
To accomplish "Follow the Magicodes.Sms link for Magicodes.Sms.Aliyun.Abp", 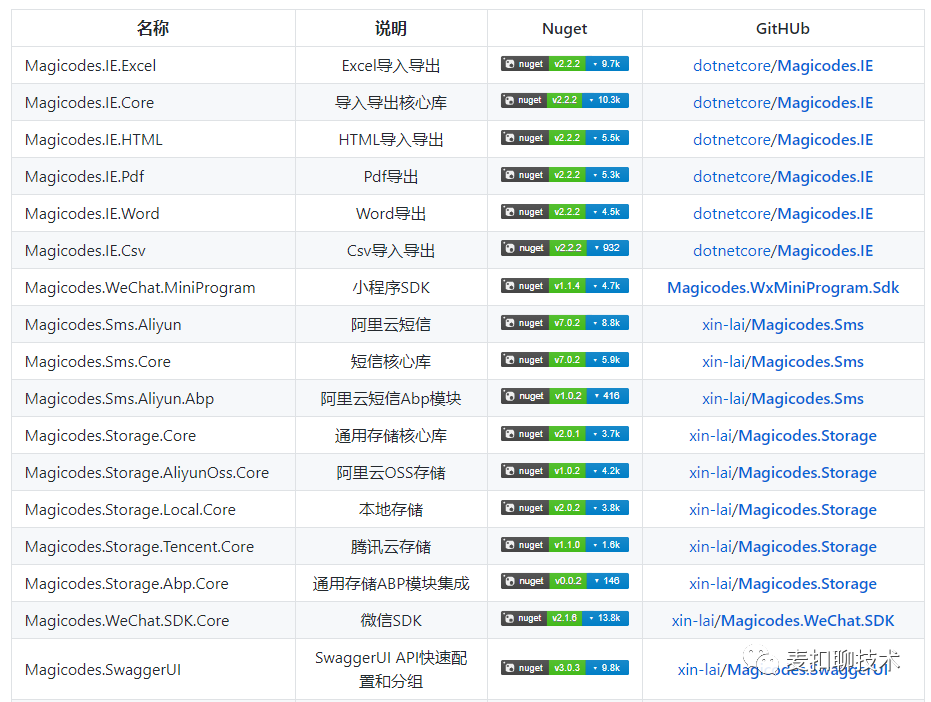I will [x=783, y=399].
